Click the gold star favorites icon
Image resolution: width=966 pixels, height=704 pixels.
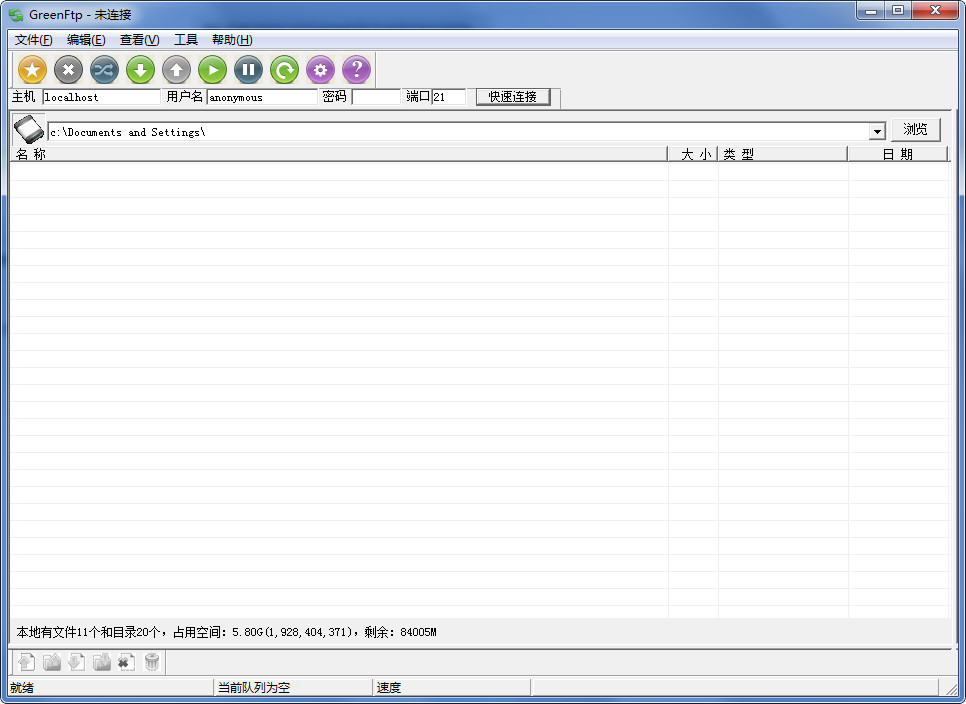(33, 70)
